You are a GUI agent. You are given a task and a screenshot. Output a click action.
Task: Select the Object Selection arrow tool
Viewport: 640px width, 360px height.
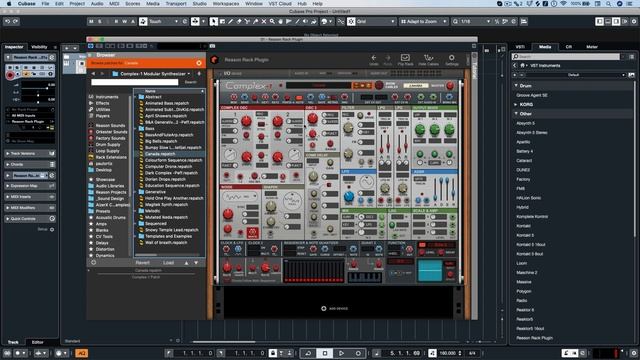point(213,21)
